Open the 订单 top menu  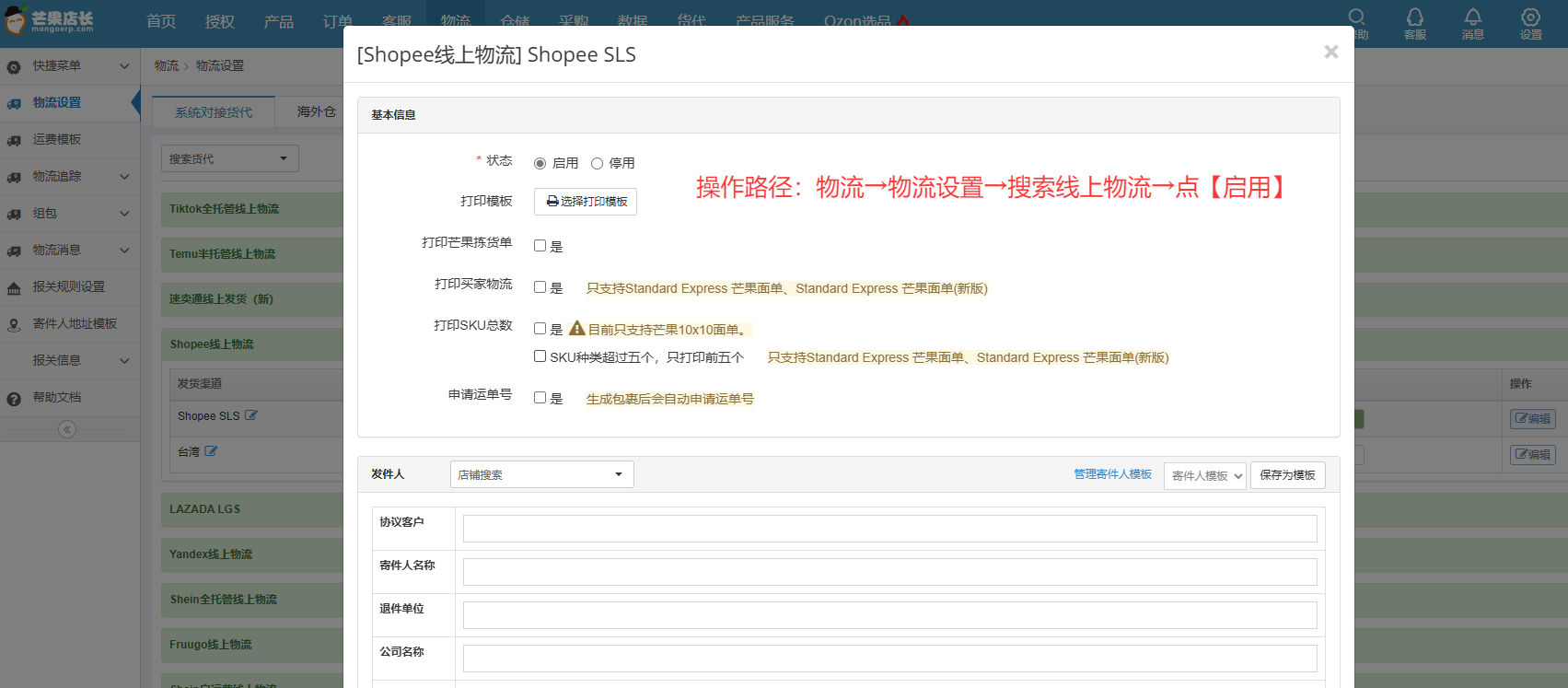pyautogui.click(x=338, y=21)
